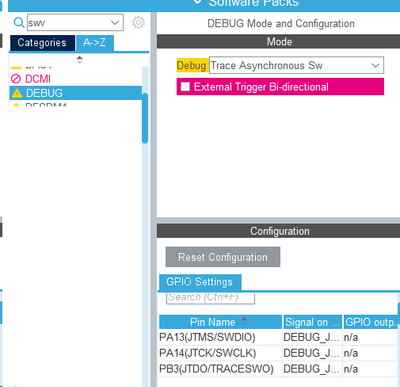Open the Debug mode dropdown
This screenshot has width=400, height=387.
(296, 65)
